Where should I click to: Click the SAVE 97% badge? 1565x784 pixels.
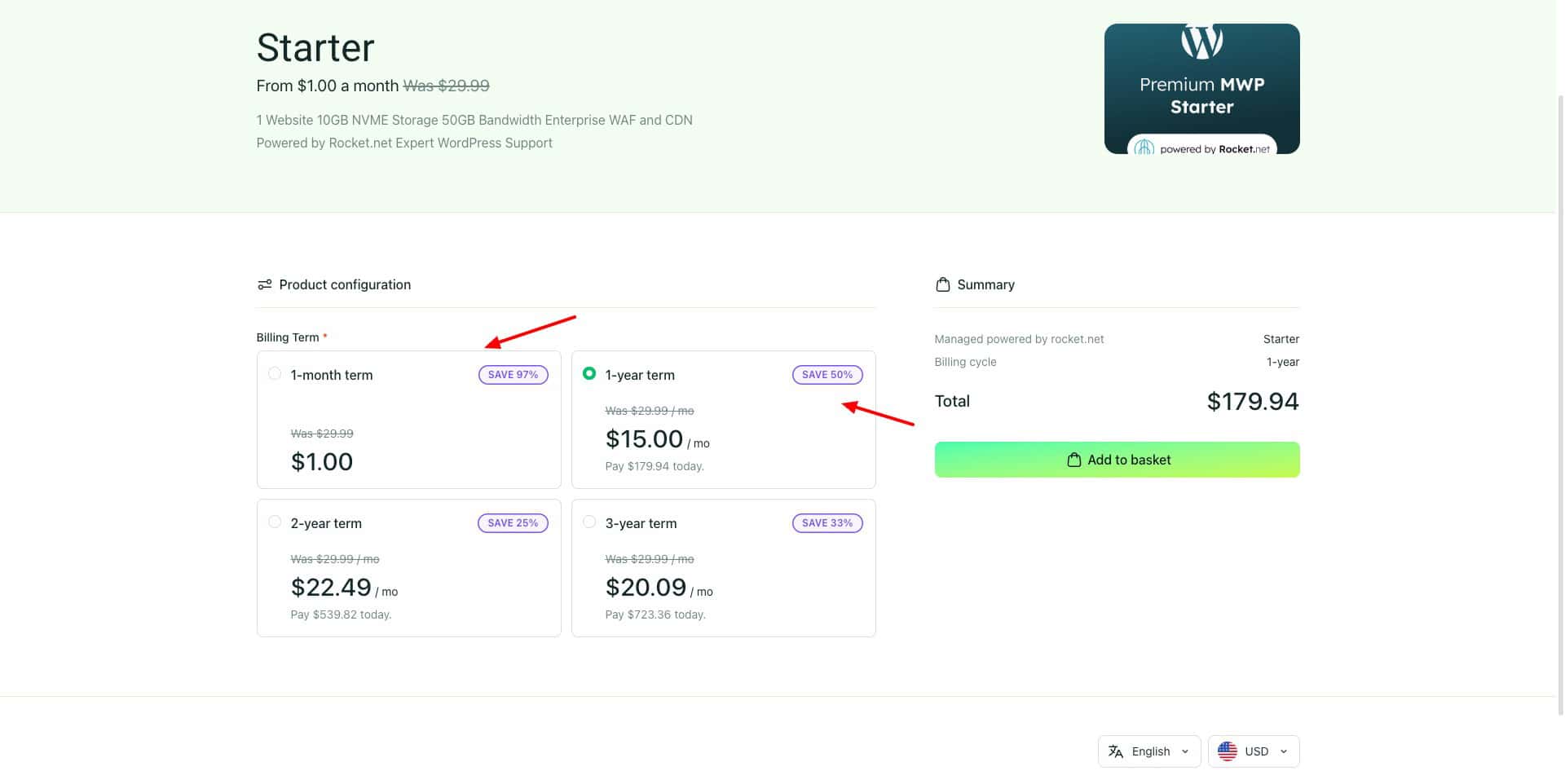(513, 375)
